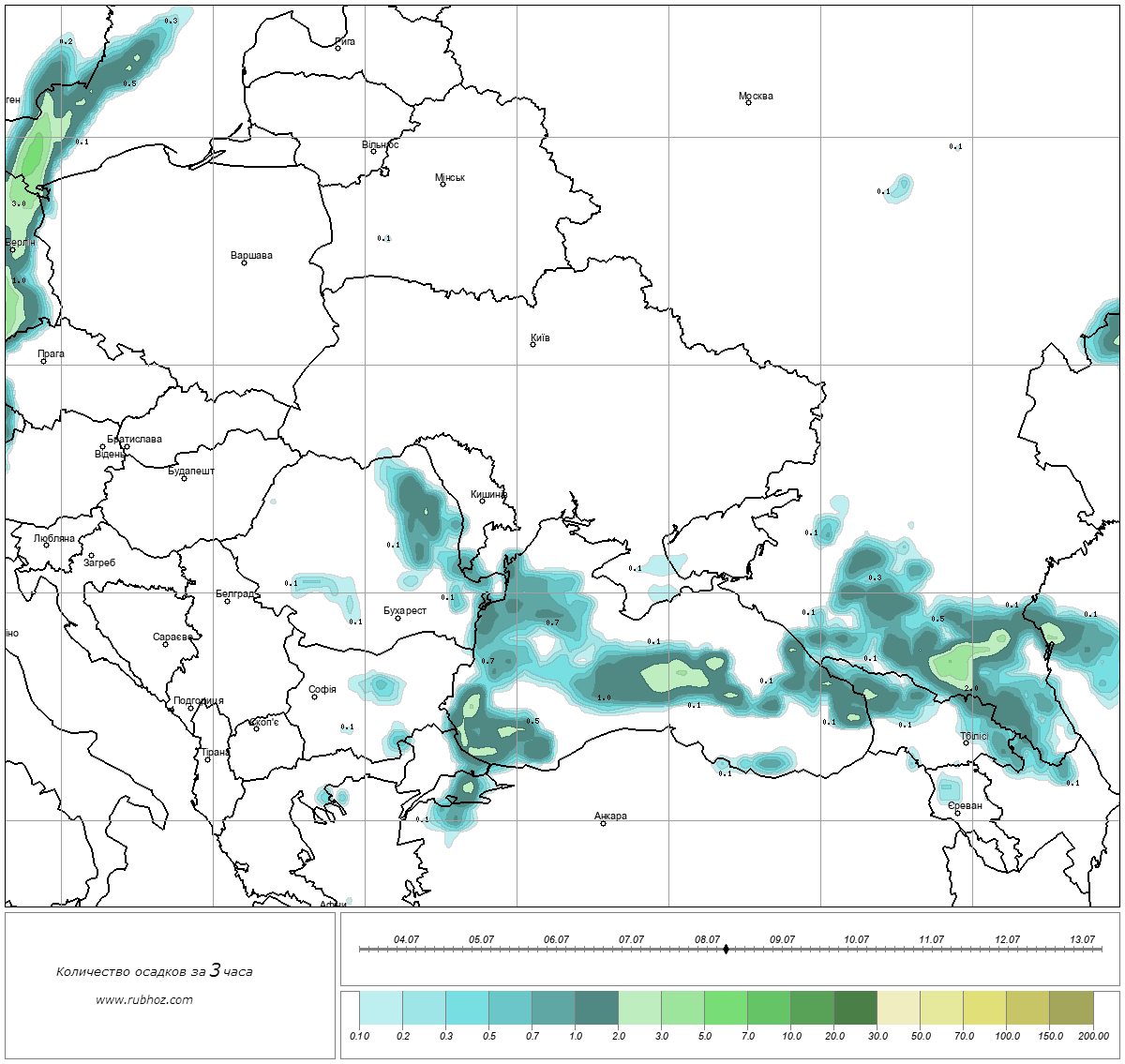This screenshot has height=1064, width=1125.
Task: Click the lightest cyan 0.10–0.2 legend swatch
Action: tap(381, 1010)
